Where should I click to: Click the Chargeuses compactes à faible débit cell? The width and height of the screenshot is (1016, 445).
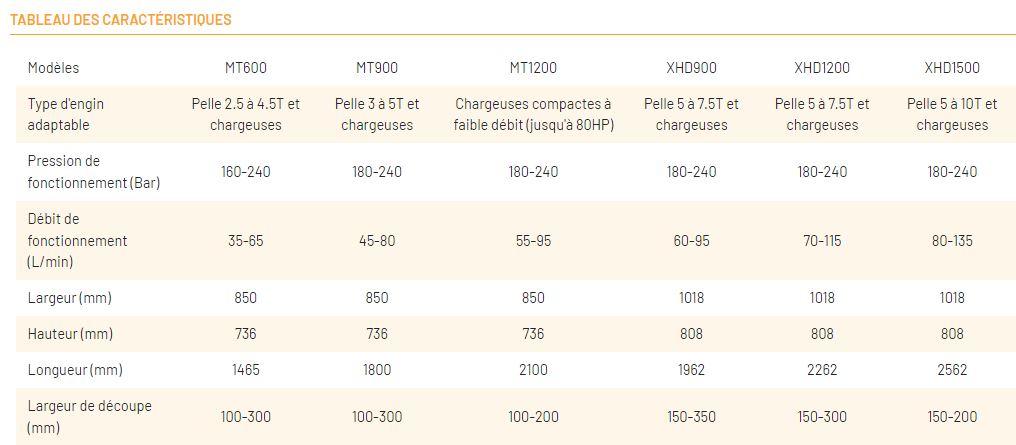pyautogui.click(x=532, y=114)
